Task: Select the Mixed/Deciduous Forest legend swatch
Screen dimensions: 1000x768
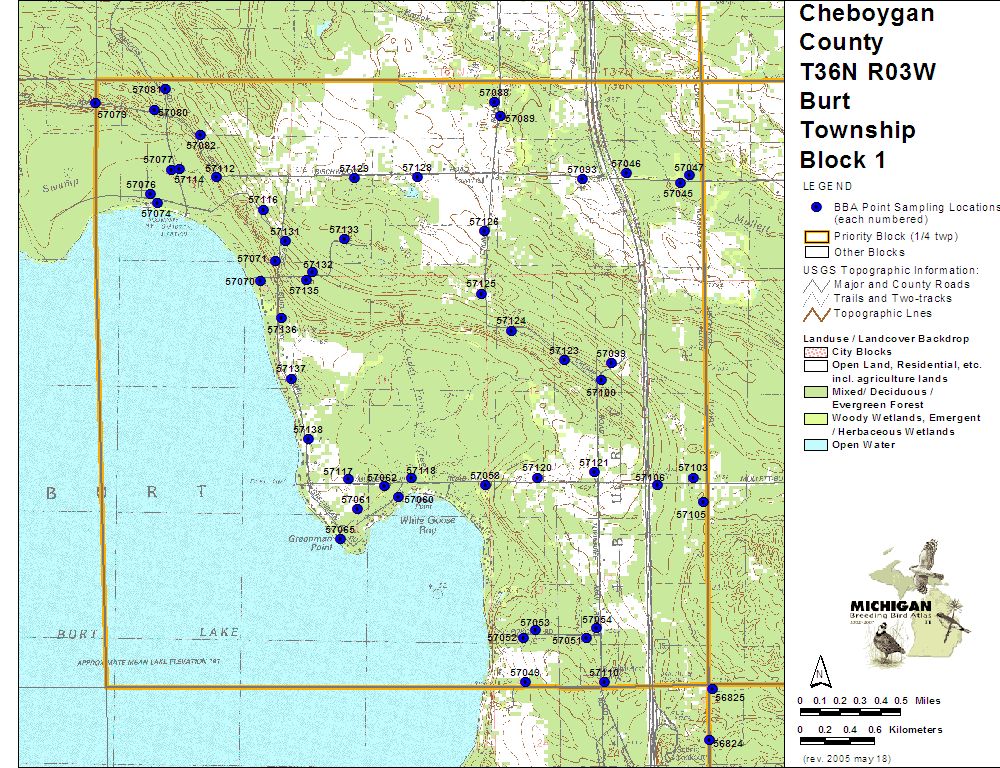Action: click(x=816, y=392)
